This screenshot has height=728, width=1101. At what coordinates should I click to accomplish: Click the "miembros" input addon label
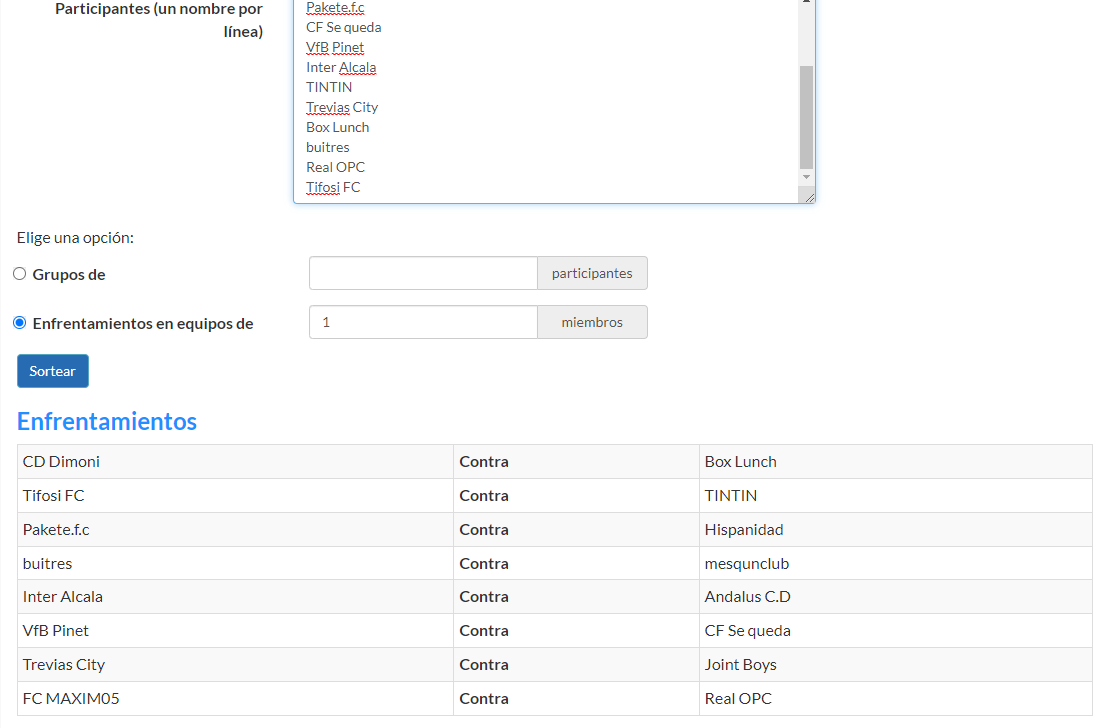[592, 322]
